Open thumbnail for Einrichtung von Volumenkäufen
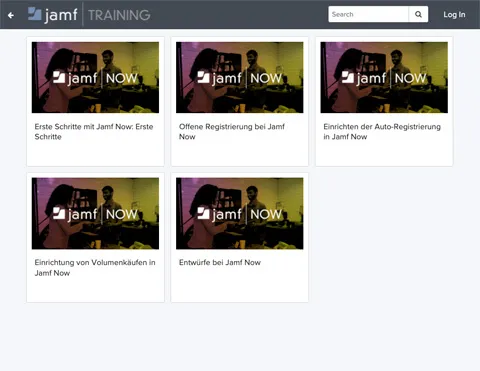Image resolution: width=480 pixels, height=371 pixels. point(95,213)
